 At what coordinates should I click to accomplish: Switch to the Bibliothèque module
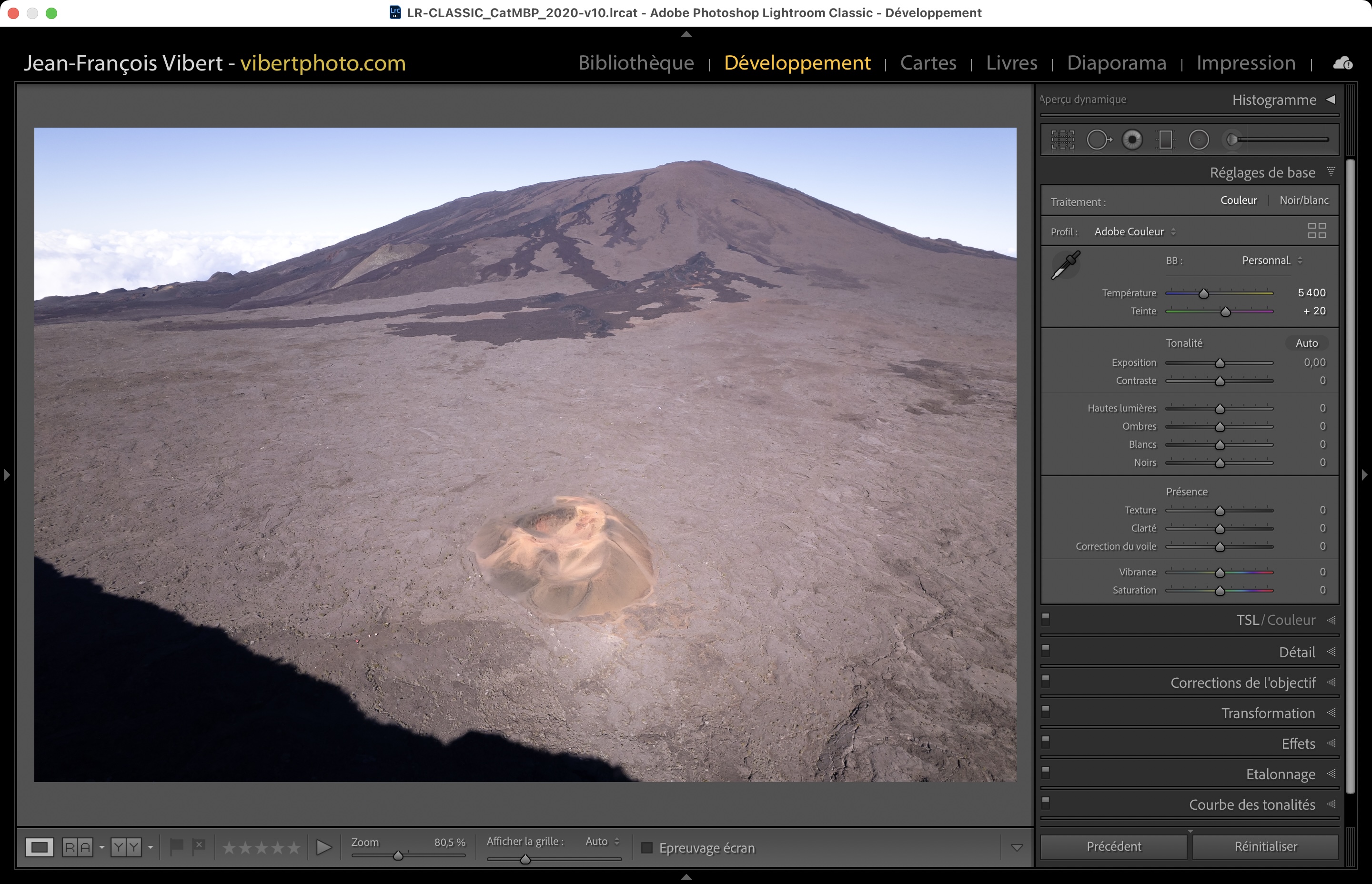tap(636, 62)
